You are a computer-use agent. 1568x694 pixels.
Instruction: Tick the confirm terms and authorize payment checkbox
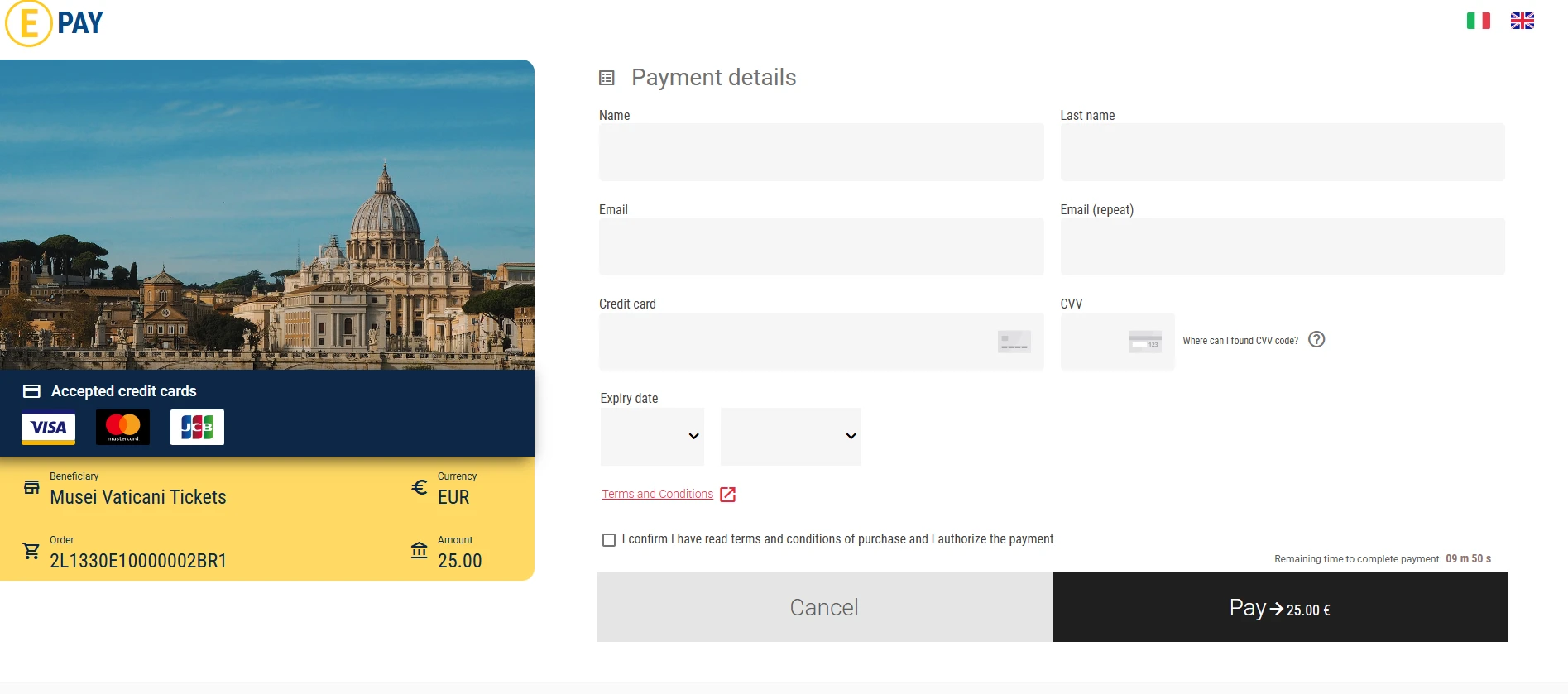[x=609, y=540]
